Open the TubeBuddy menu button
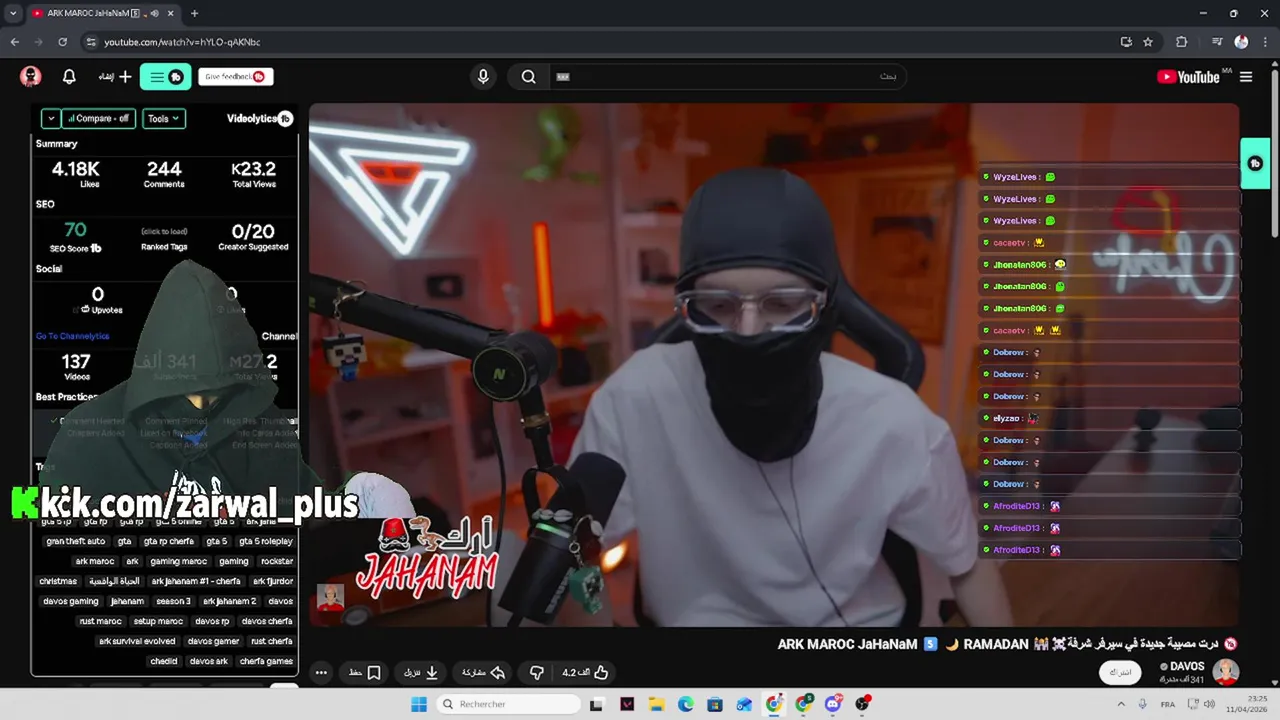1280x720 pixels. point(166,77)
